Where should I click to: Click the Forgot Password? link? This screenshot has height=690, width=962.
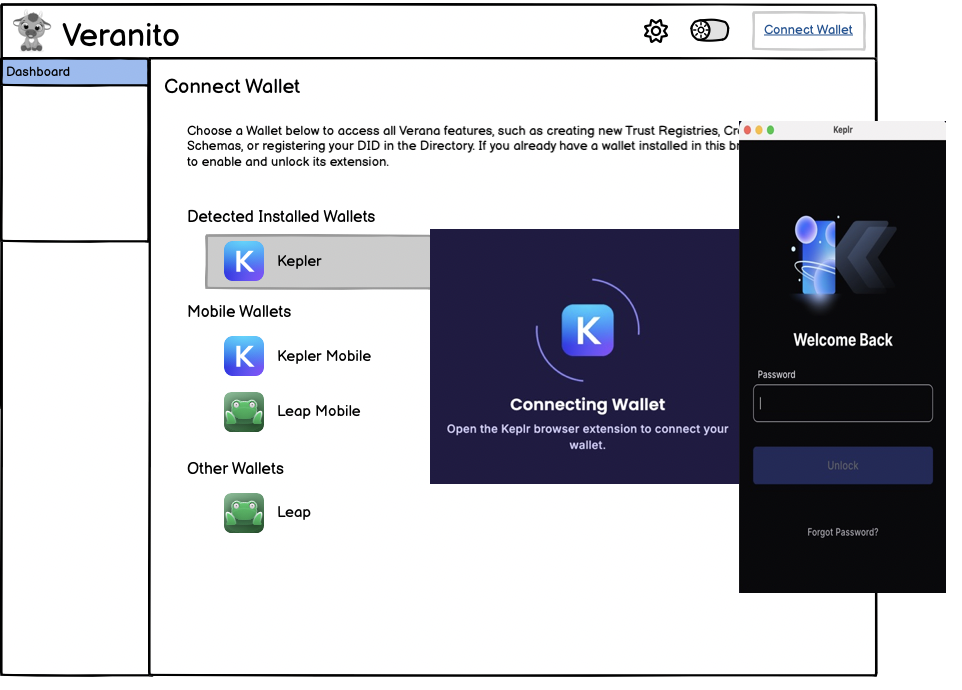tap(842, 532)
